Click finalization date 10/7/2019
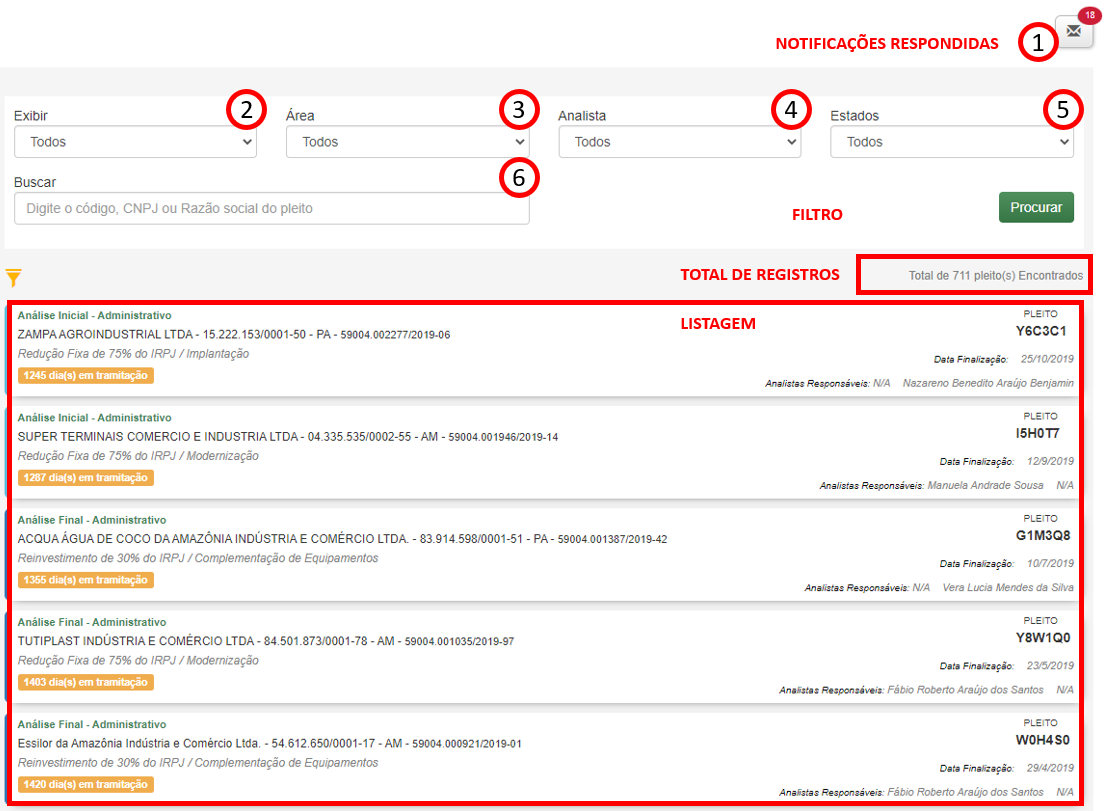The width and height of the screenshot is (1105, 811). 1050,564
